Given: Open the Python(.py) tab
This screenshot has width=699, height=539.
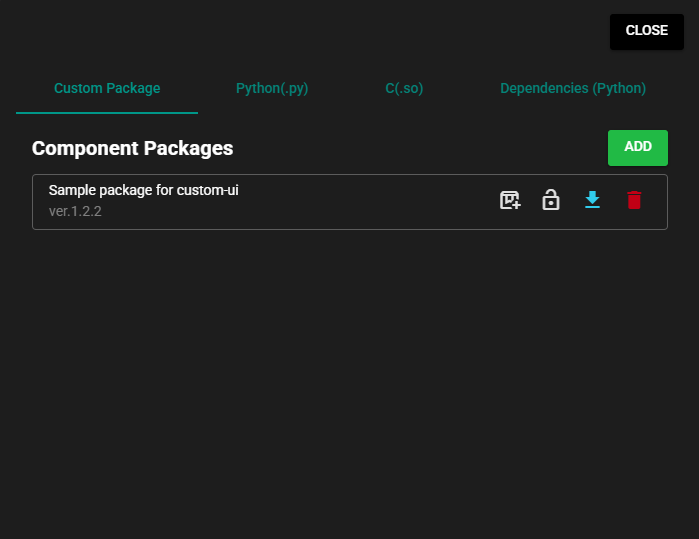Looking at the screenshot, I should pyautogui.click(x=272, y=88).
